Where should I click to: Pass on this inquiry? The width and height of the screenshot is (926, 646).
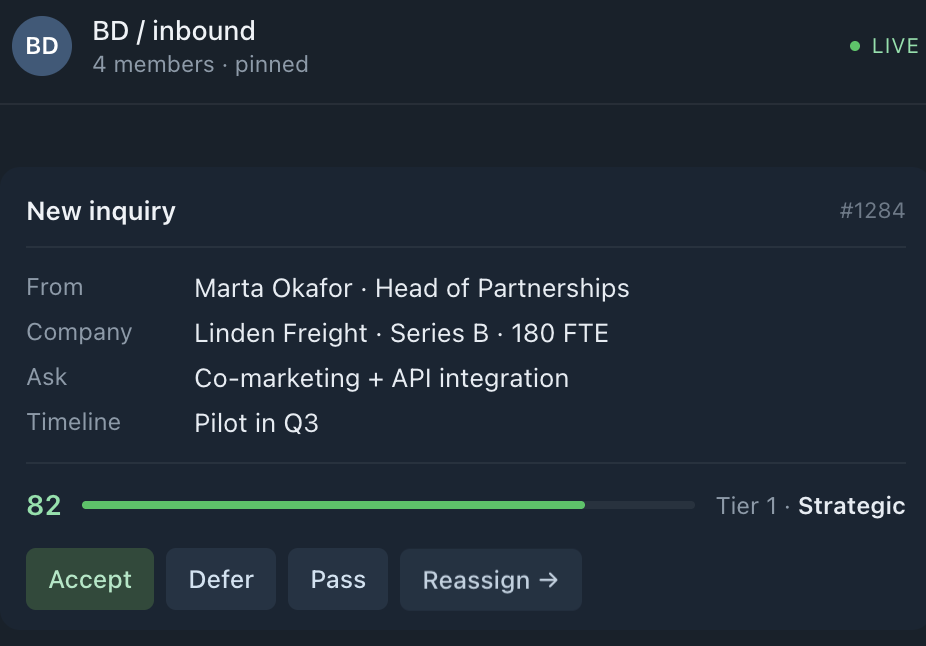click(338, 579)
